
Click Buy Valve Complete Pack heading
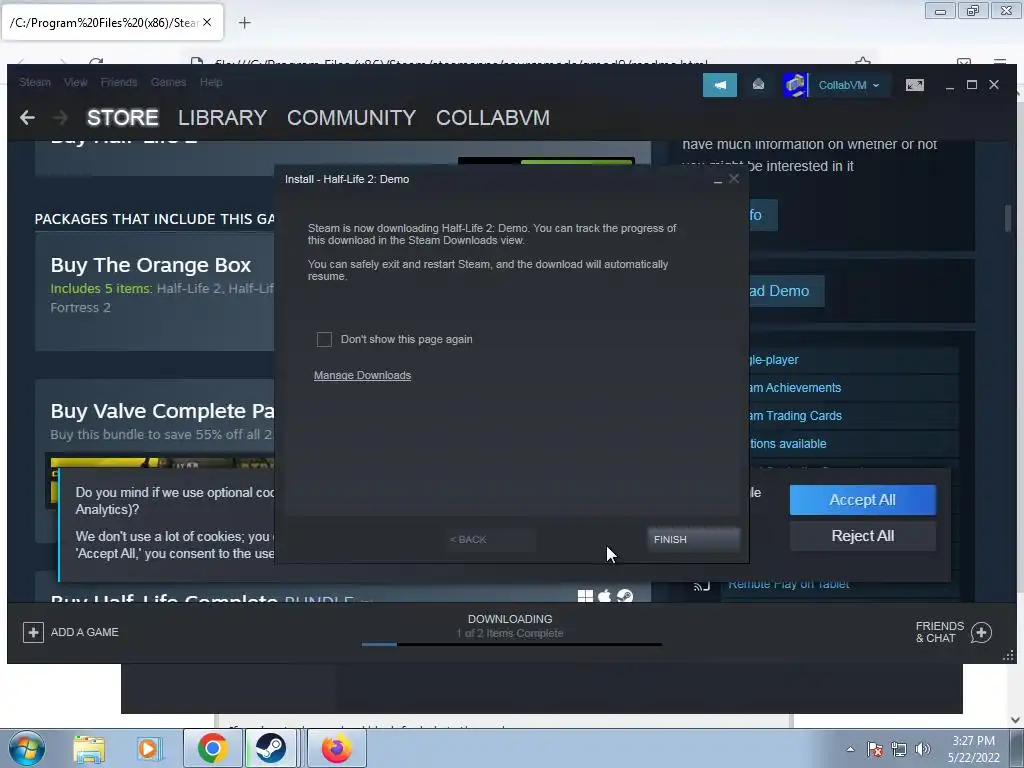[x=162, y=411]
